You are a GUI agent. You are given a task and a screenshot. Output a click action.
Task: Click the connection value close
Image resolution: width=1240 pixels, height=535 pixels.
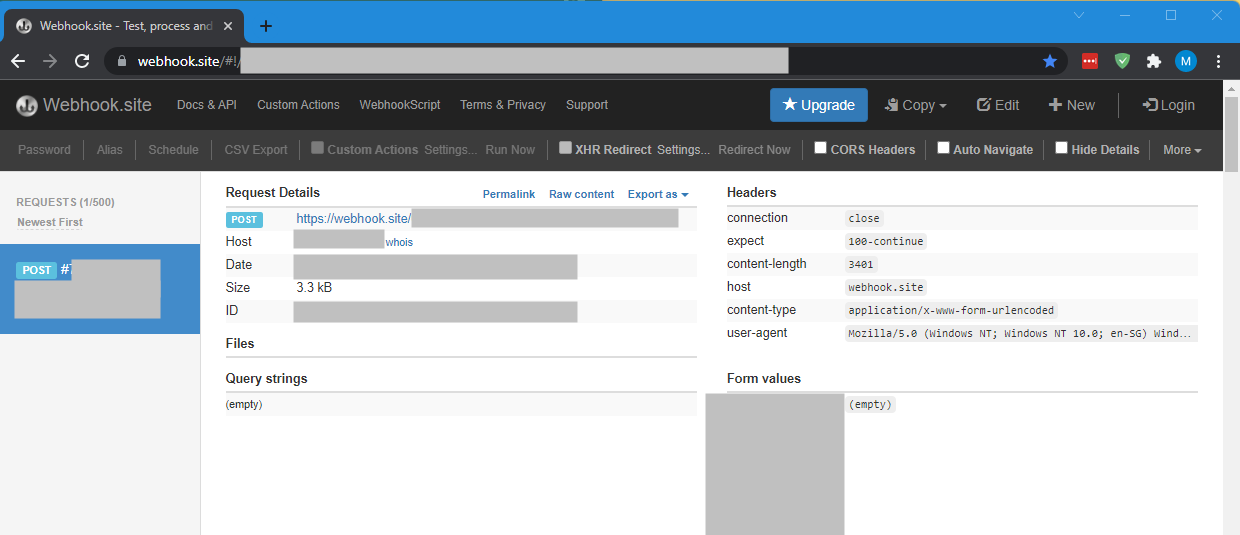[x=864, y=218]
